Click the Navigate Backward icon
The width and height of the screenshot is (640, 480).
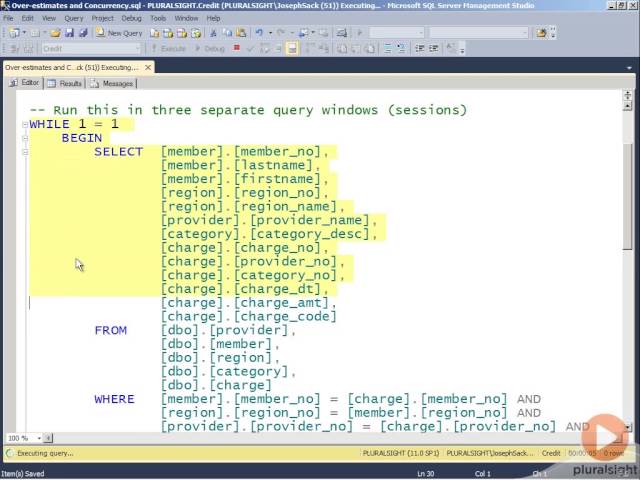(303, 33)
